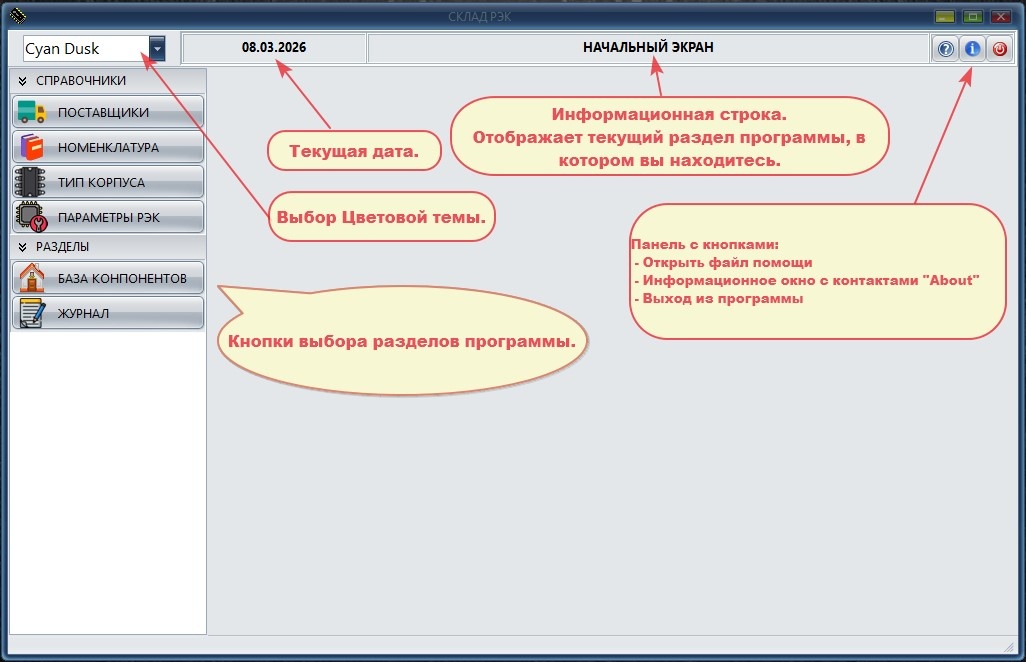Click the СПРАВОЧНИКИ header label
The image size is (1026, 662).
point(81,80)
